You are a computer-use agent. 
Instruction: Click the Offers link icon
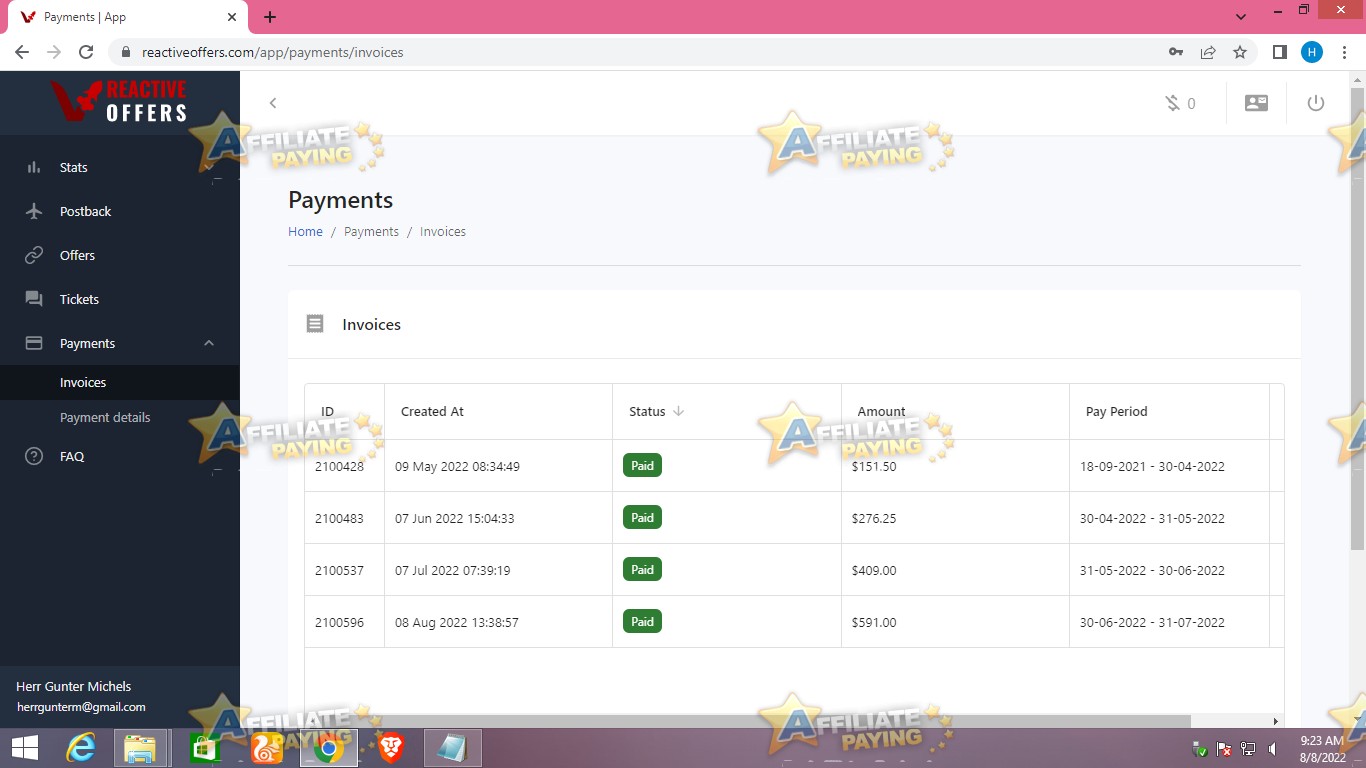click(34, 255)
